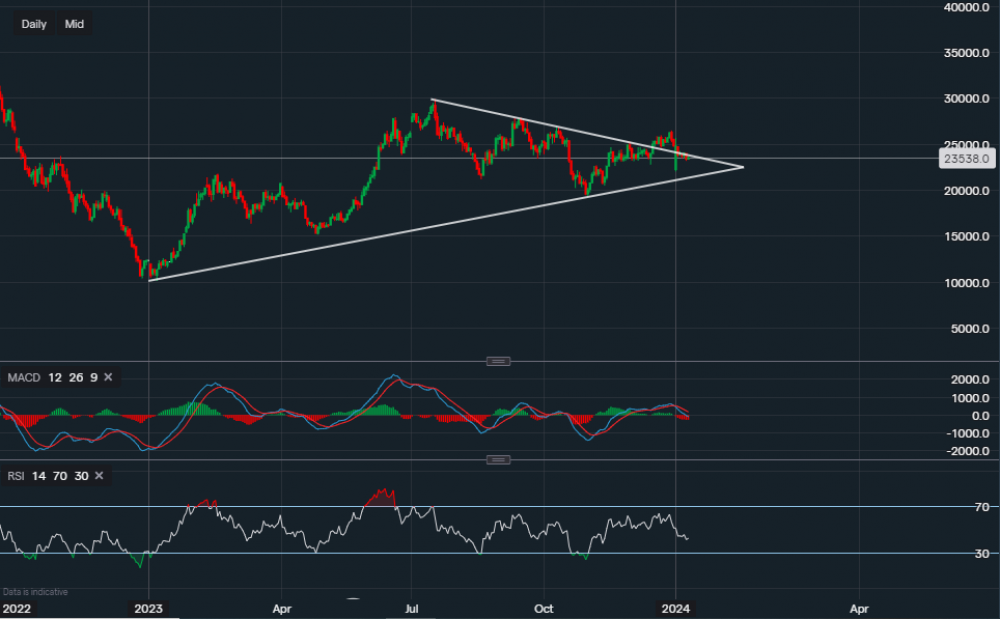
Task: Remove the RSI indicator using its X icon
Action: tap(97, 476)
